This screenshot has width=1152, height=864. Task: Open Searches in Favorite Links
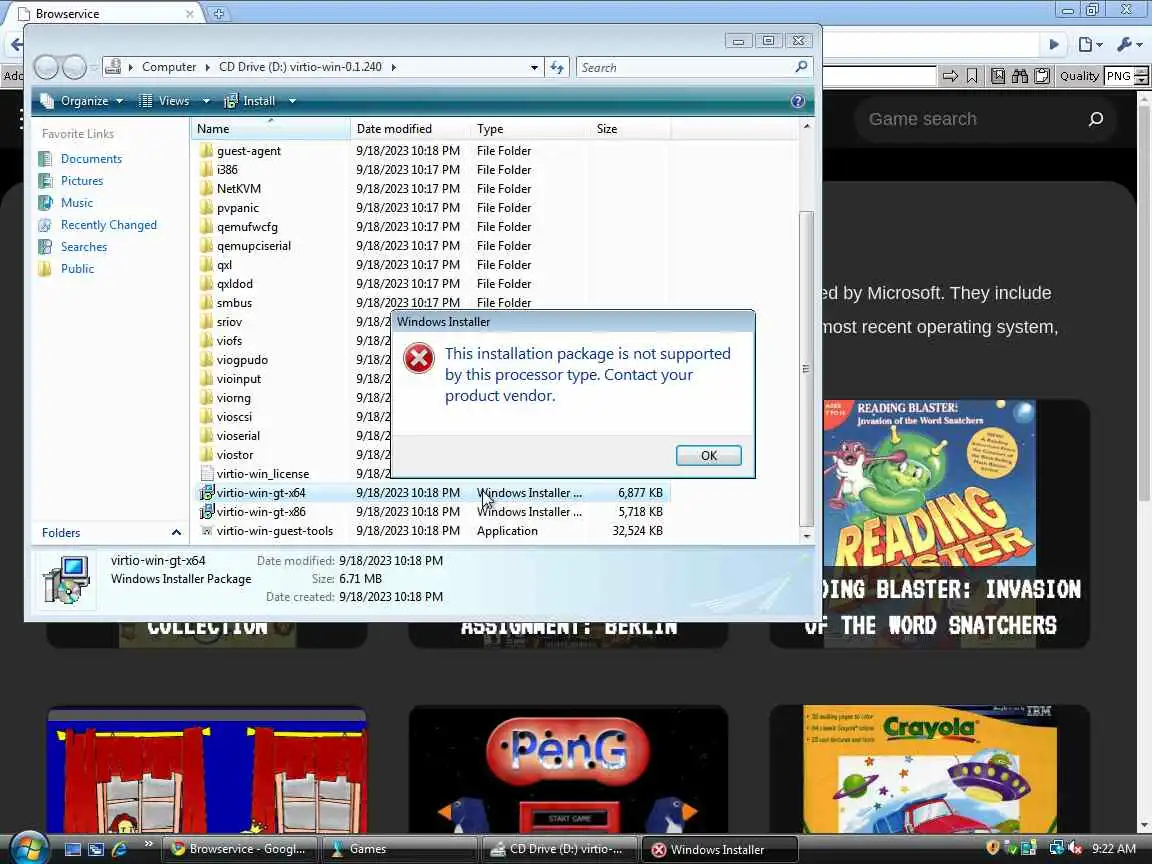84,247
